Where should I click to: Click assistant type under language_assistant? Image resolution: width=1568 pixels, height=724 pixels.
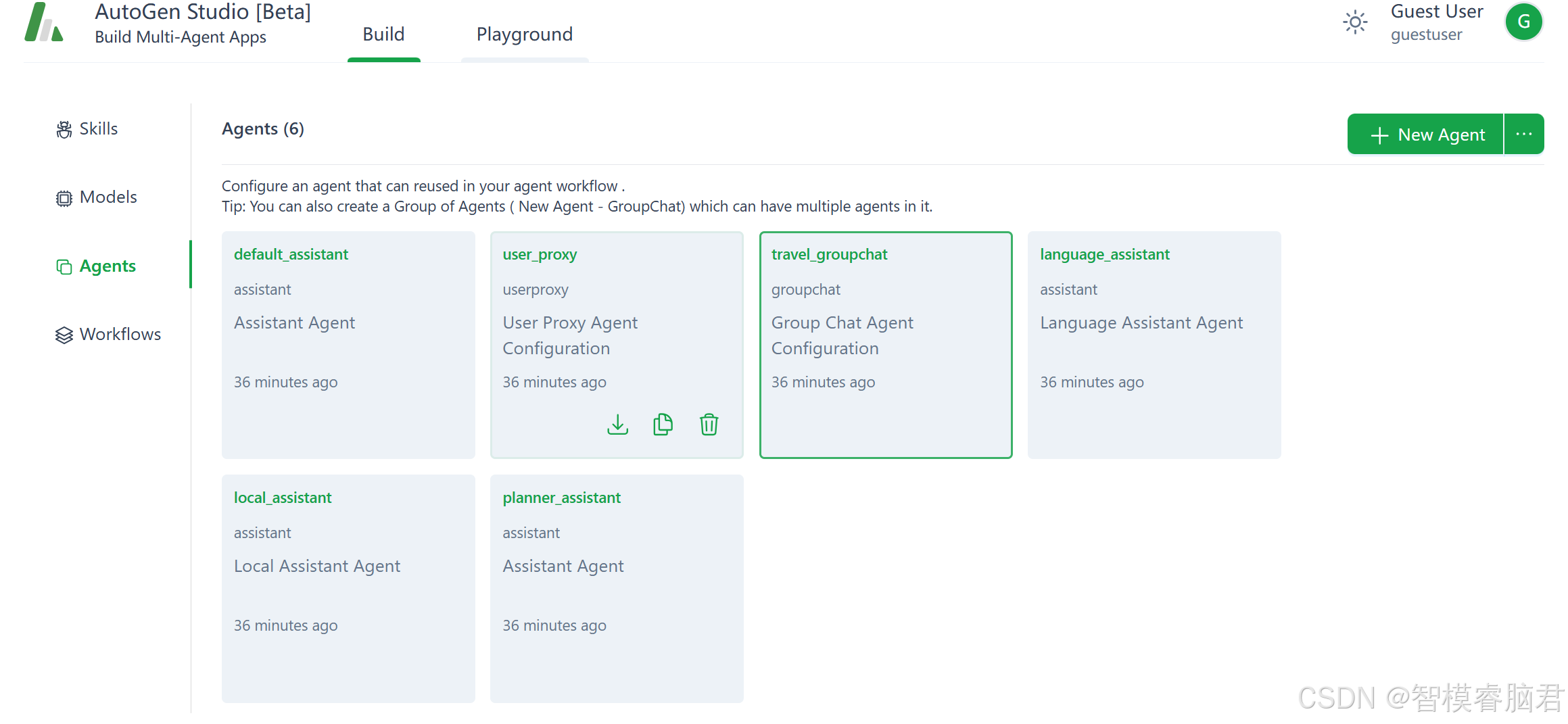tap(1068, 290)
